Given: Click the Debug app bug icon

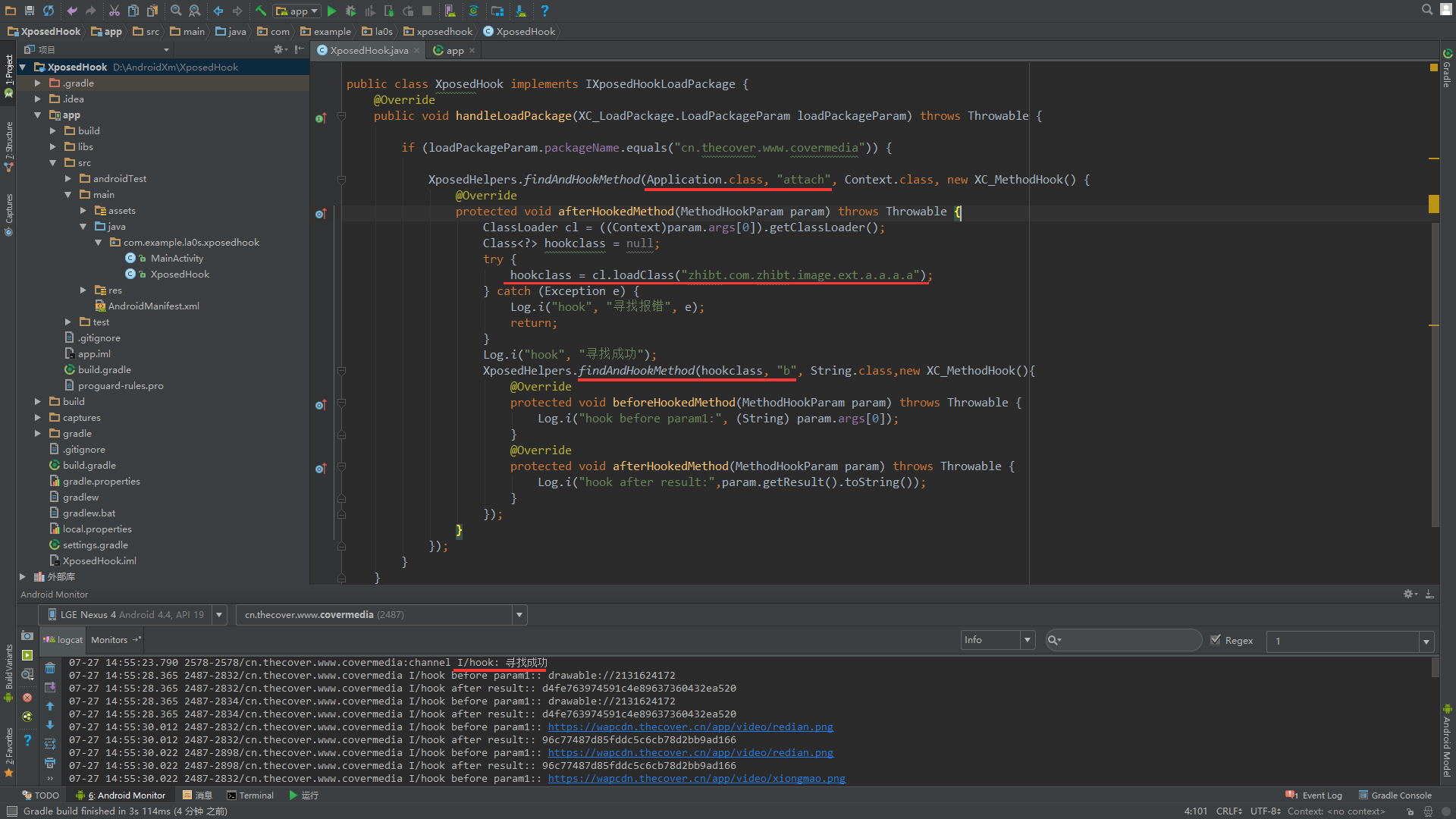Looking at the screenshot, I should [x=350, y=11].
